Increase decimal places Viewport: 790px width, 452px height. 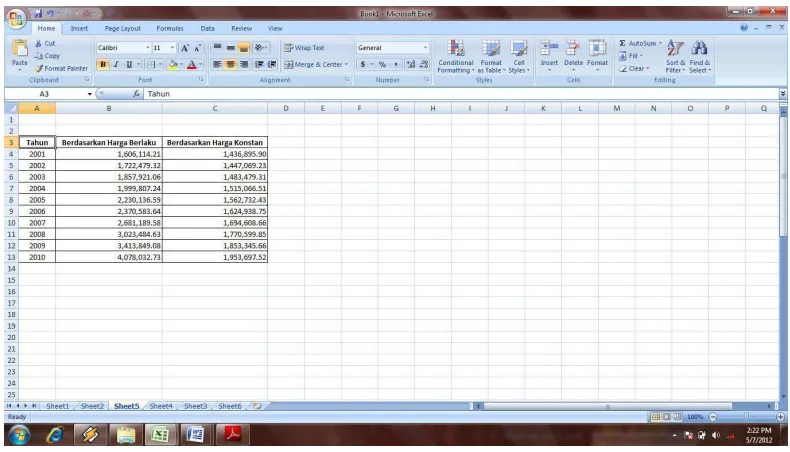click(411, 64)
